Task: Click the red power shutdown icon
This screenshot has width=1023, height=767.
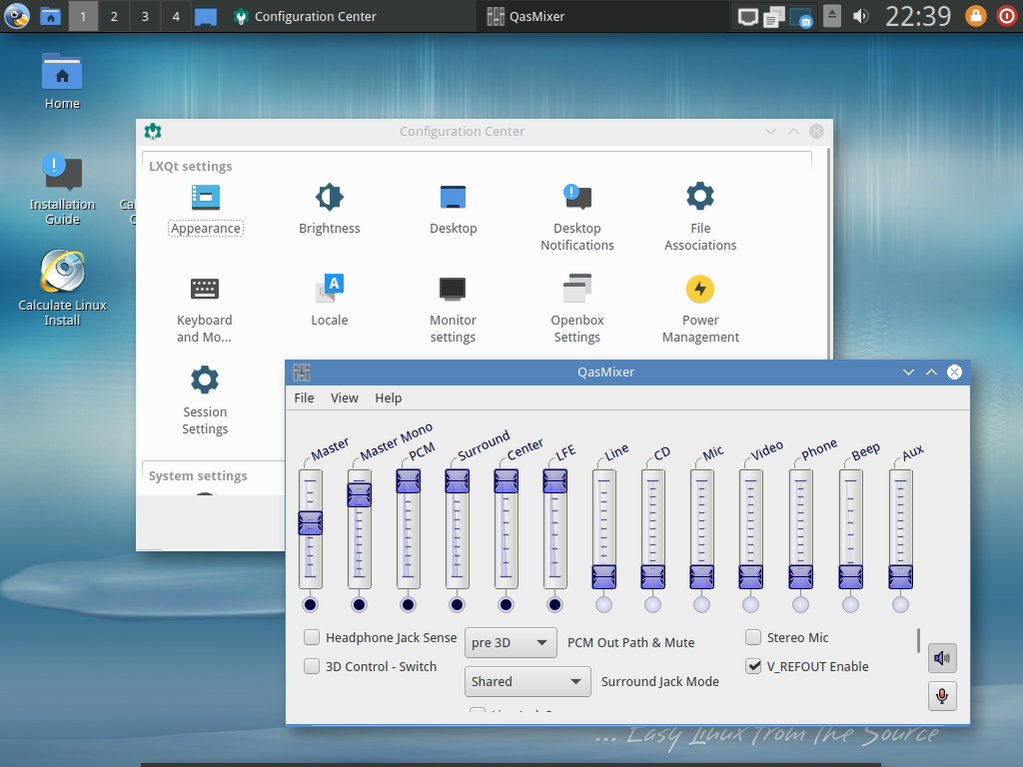Action: pyautogui.click(x=1007, y=16)
